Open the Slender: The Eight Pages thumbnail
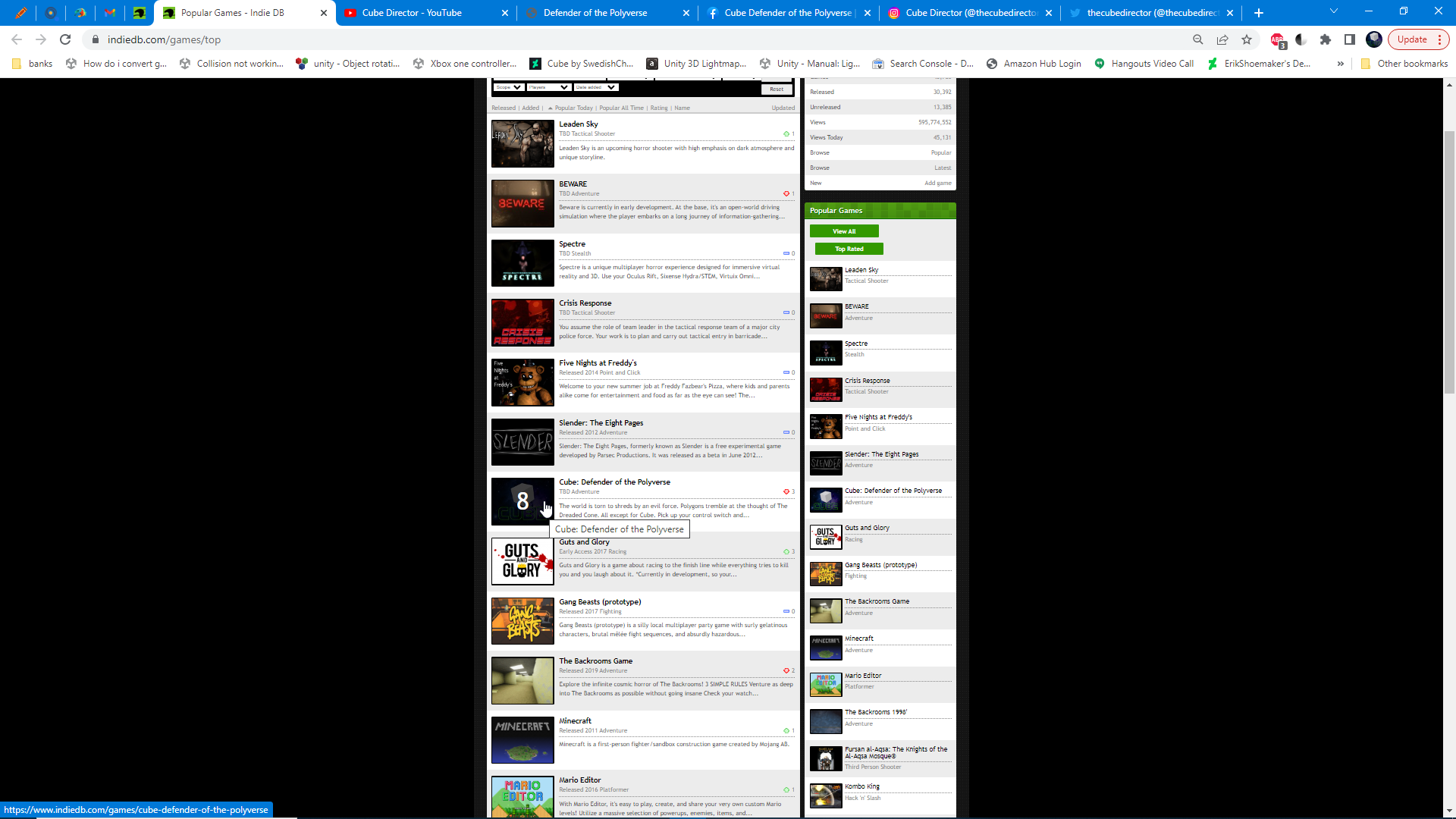Screen dimensions: 1456x819 click(x=522, y=442)
